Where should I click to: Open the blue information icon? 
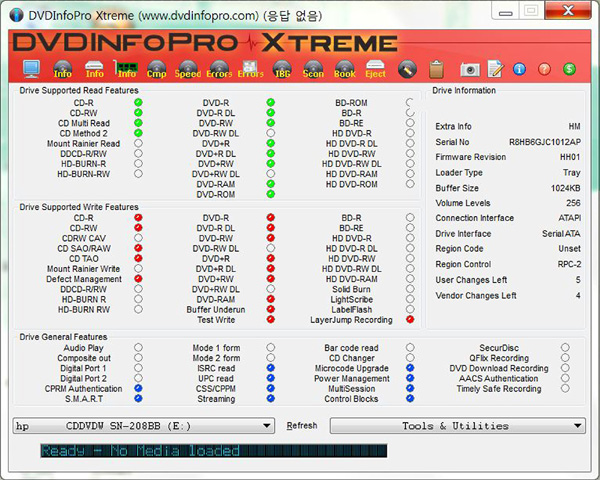coord(519,69)
